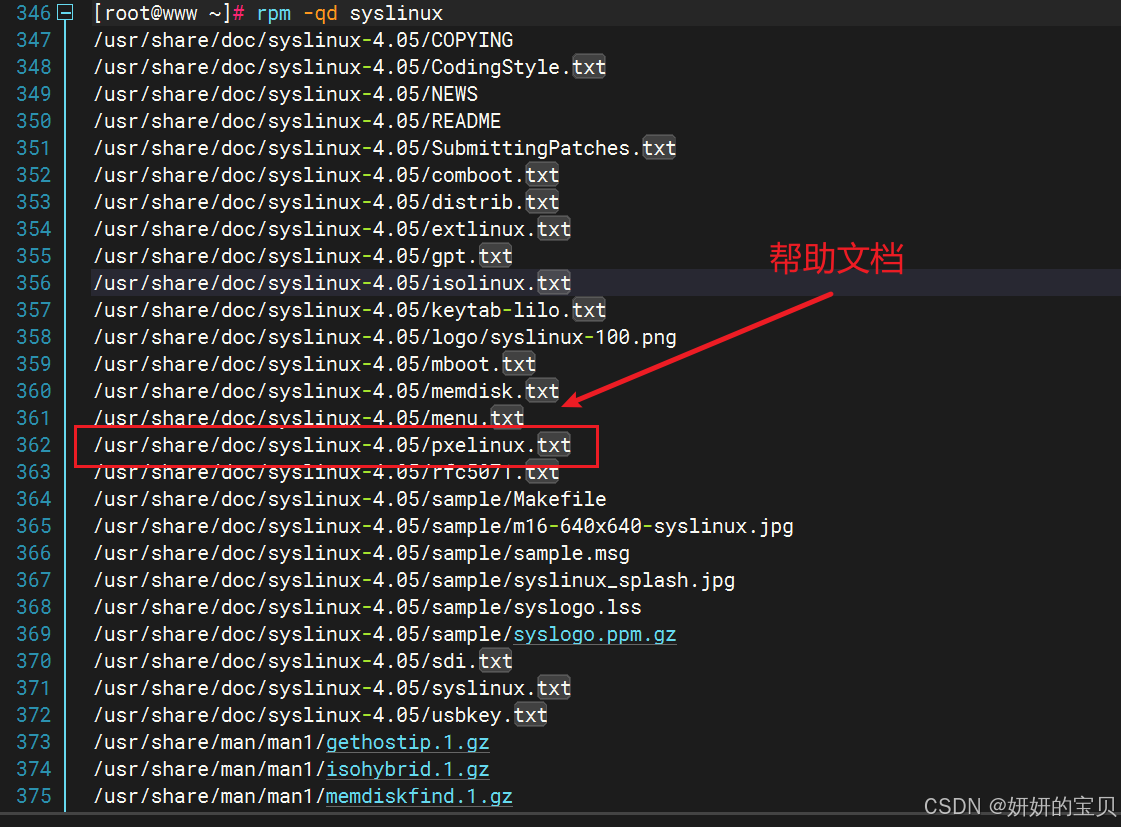This screenshot has height=827, width=1121.
Task: Select the line ending in pxelinux.txt
Action: [332, 445]
